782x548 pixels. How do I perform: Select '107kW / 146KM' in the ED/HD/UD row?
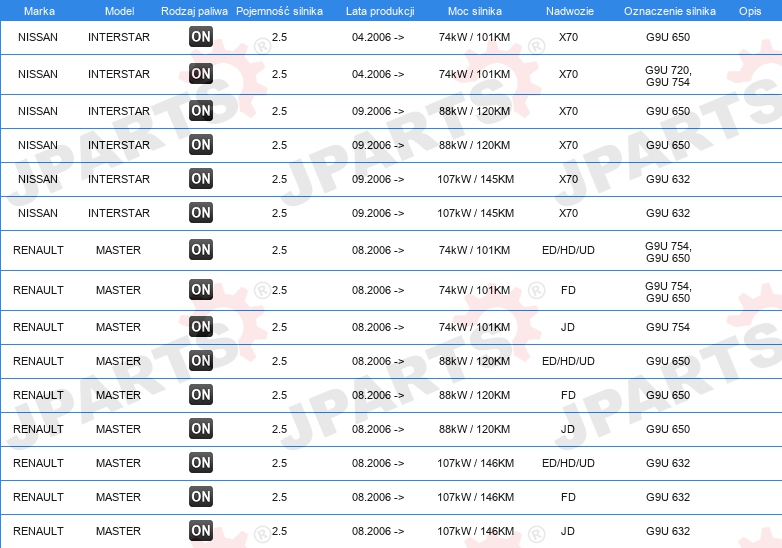coord(475,463)
